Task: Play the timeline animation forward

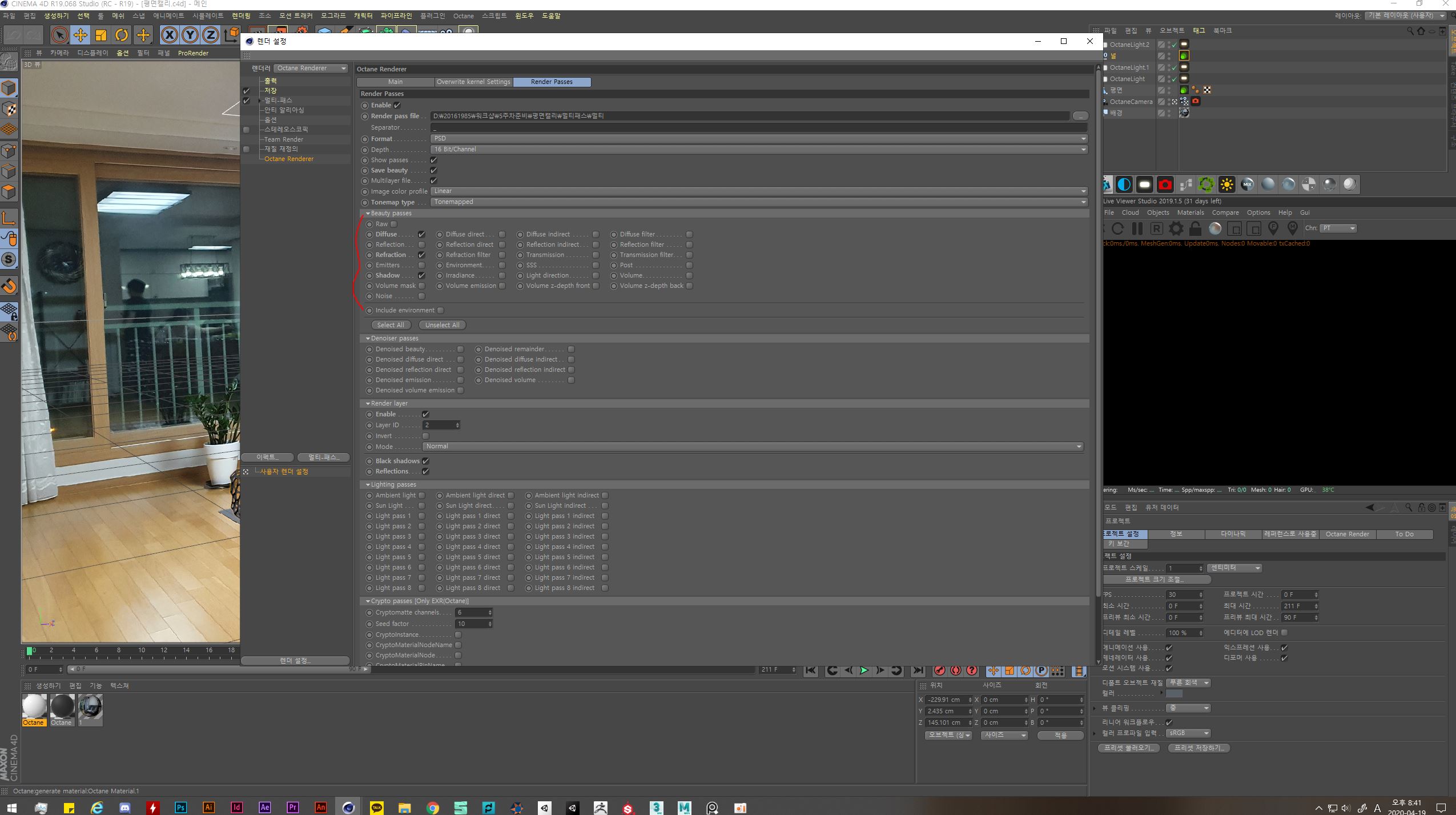Action: click(864, 671)
